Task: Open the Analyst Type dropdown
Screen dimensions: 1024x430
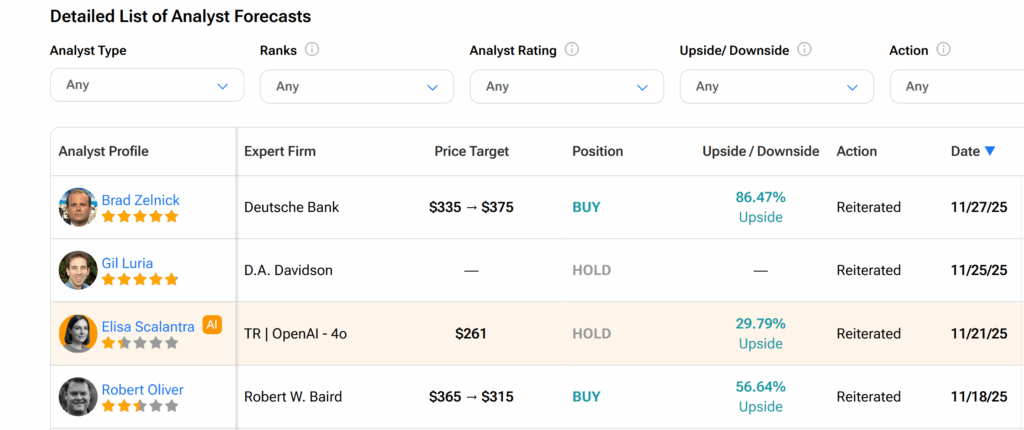Action: (x=147, y=85)
